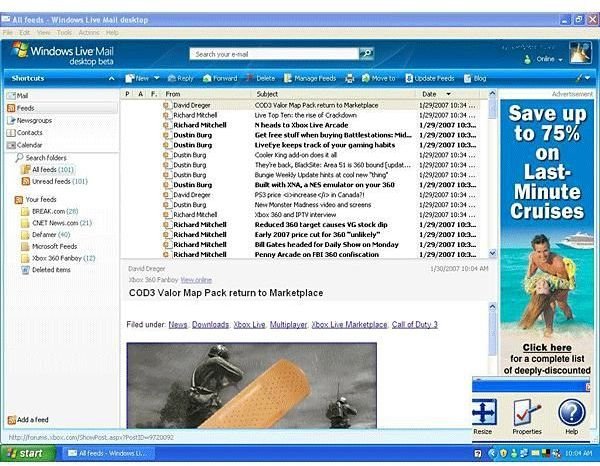
Task: Click the Reply toolbar icon
Action: click(180, 78)
